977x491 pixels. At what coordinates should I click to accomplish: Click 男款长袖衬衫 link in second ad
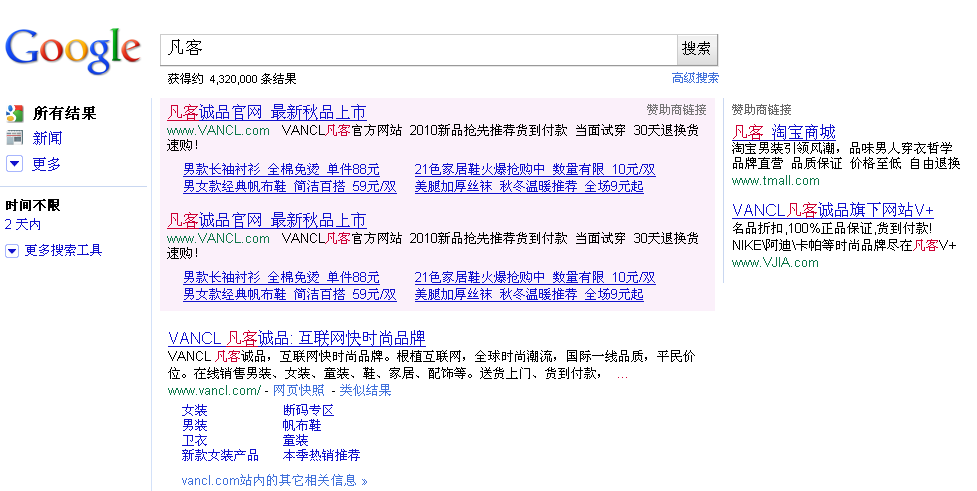point(281,277)
